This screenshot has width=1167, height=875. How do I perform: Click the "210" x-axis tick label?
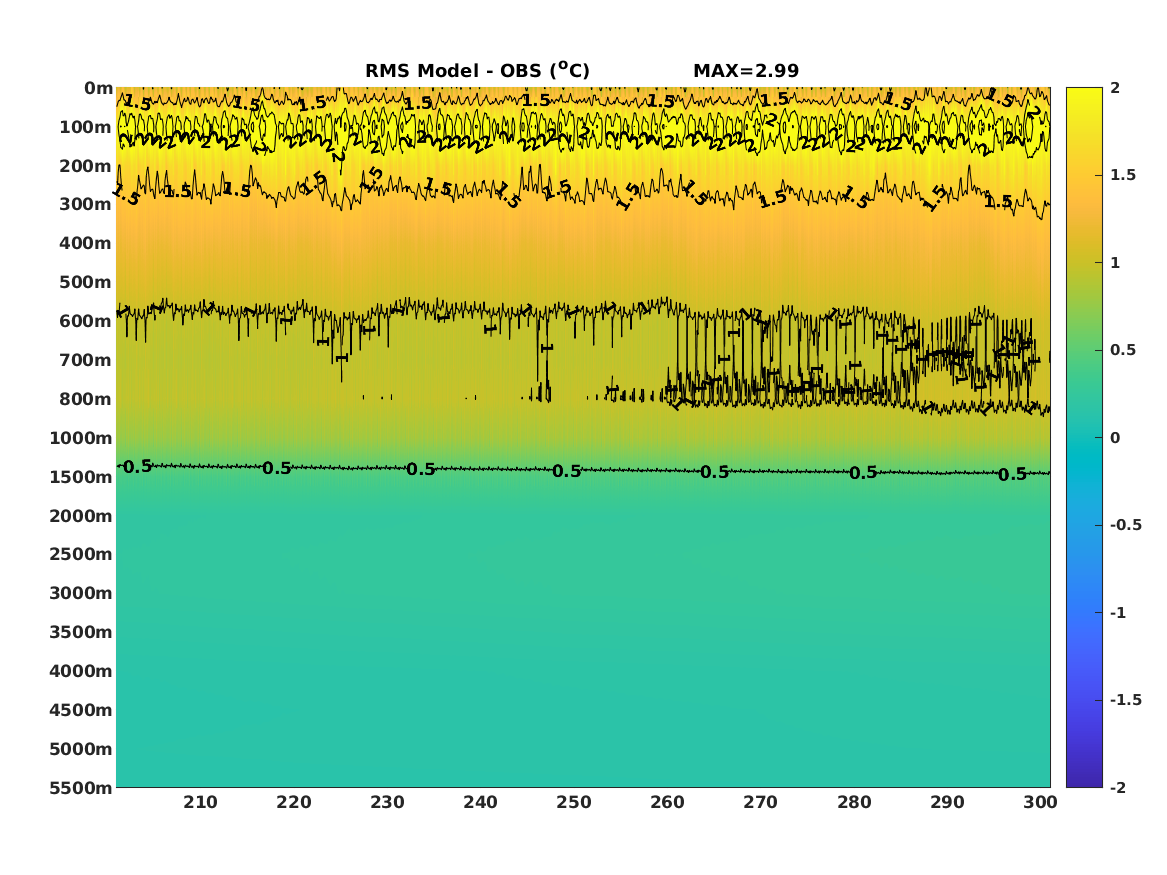coord(200,803)
